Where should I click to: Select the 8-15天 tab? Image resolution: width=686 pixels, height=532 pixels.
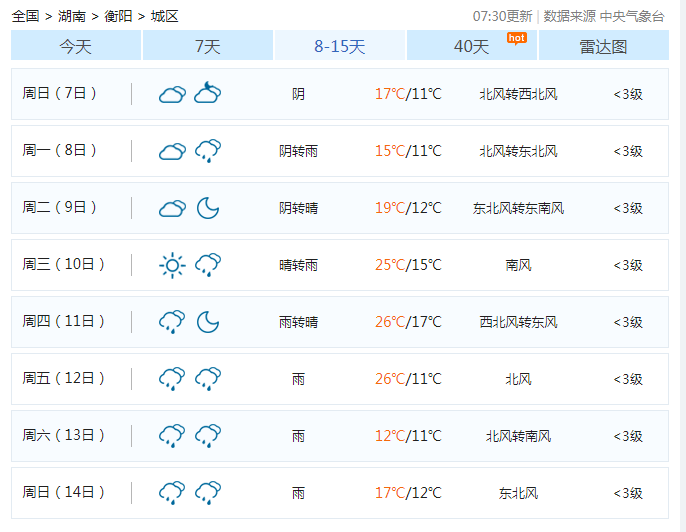[x=340, y=46]
